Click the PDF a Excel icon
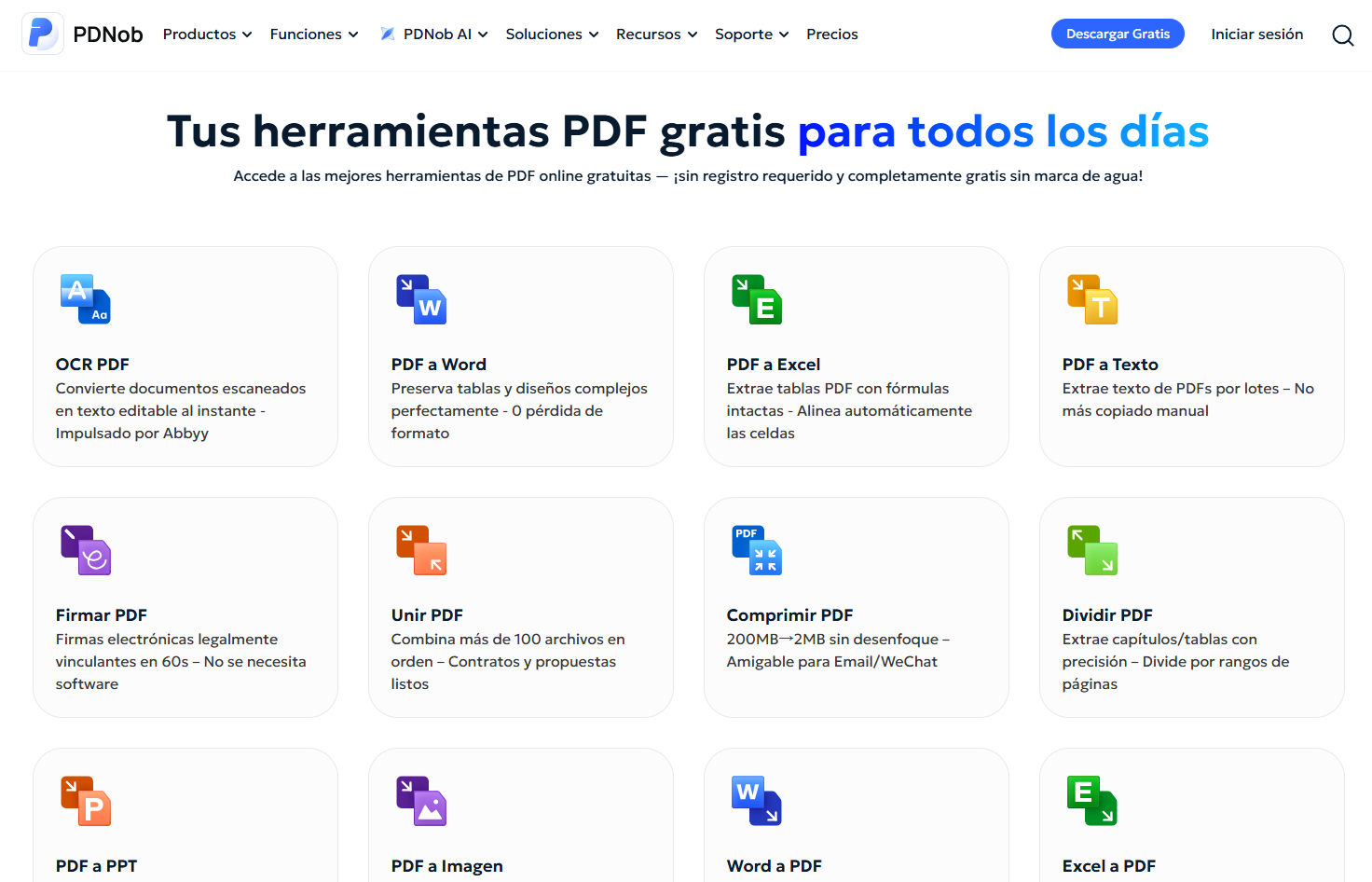The width and height of the screenshot is (1372, 882). pyautogui.click(x=757, y=299)
